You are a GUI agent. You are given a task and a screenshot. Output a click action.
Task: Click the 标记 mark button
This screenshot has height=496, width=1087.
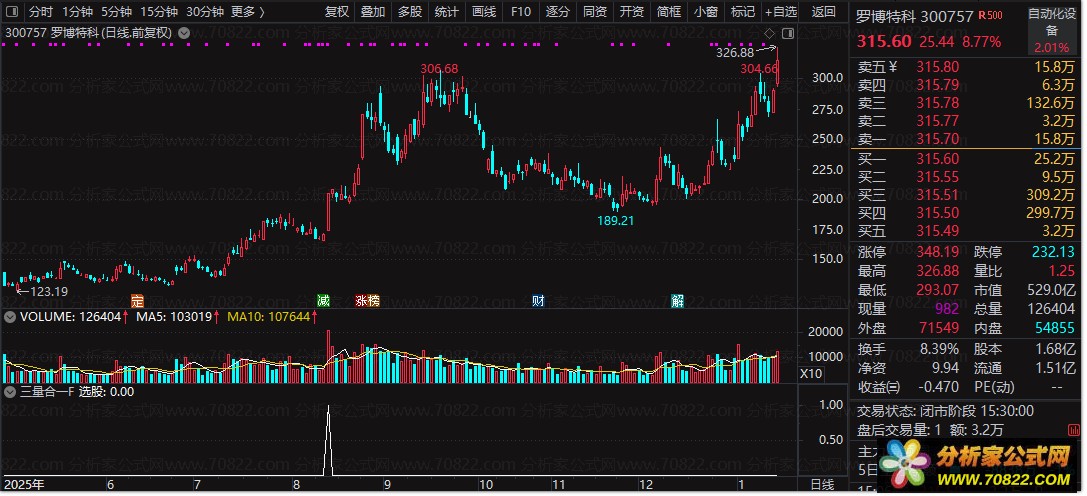coord(742,12)
